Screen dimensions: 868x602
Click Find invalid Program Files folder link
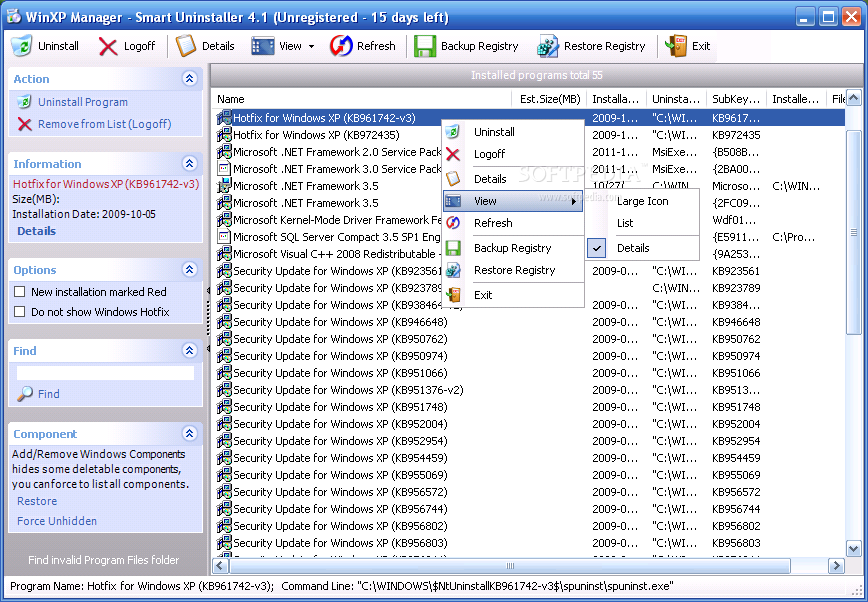[104, 560]
